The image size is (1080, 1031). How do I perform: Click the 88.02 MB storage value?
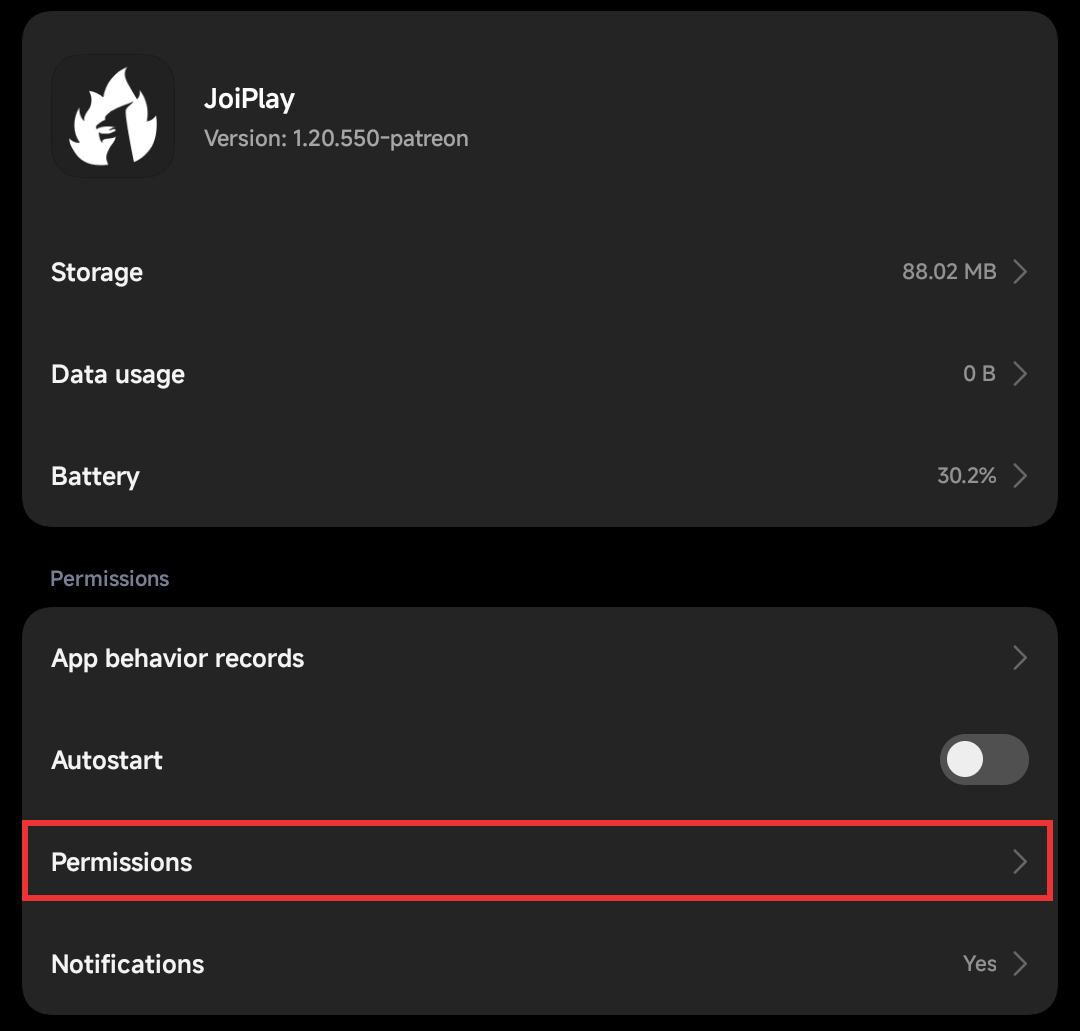pyautogui.click(x=949, y=272)
